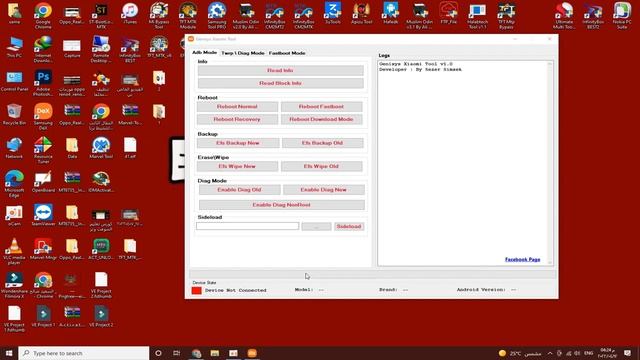Click the Read Info button

tap(280, 71)
